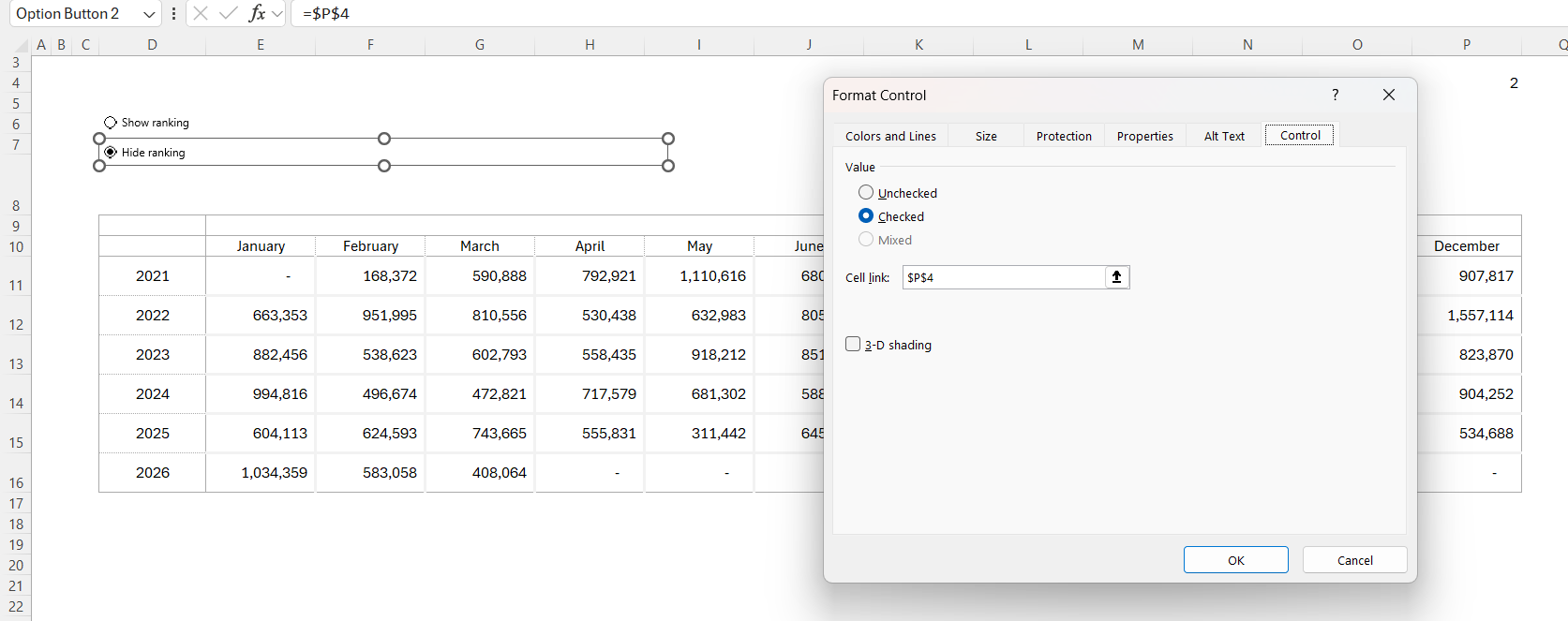Enable the 3-D shading checkbox

[x=853, y=344]
